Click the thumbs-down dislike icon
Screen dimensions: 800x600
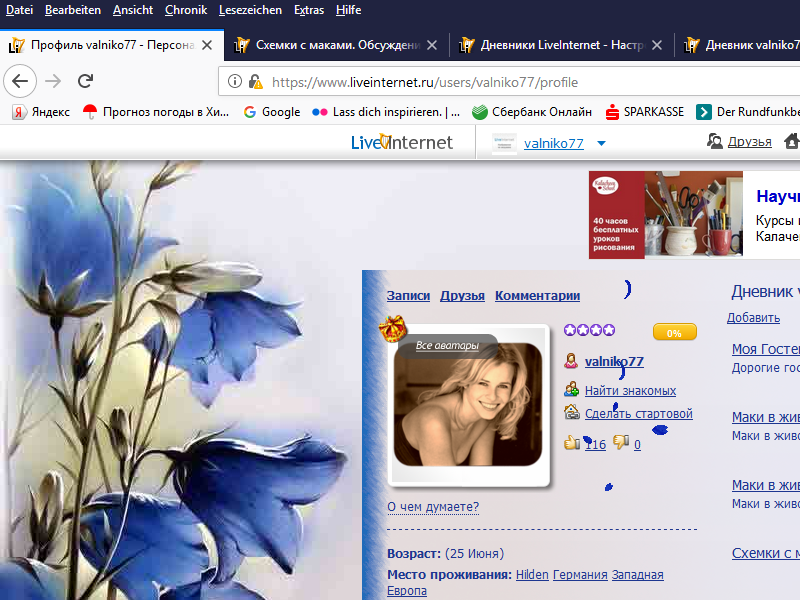pos(621,442)
